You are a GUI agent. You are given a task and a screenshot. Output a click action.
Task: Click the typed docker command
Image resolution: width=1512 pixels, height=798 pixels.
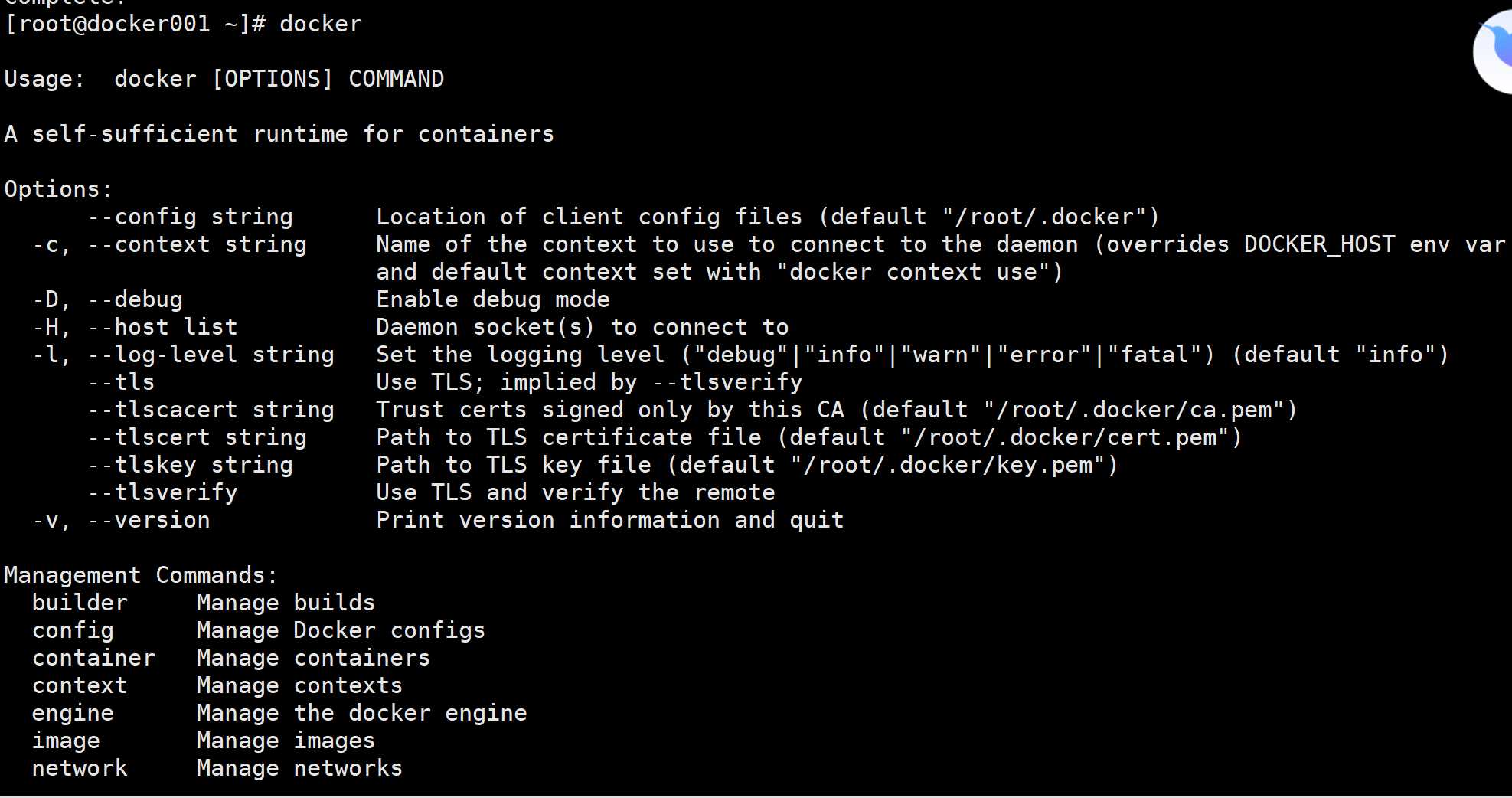coord(321,24)
